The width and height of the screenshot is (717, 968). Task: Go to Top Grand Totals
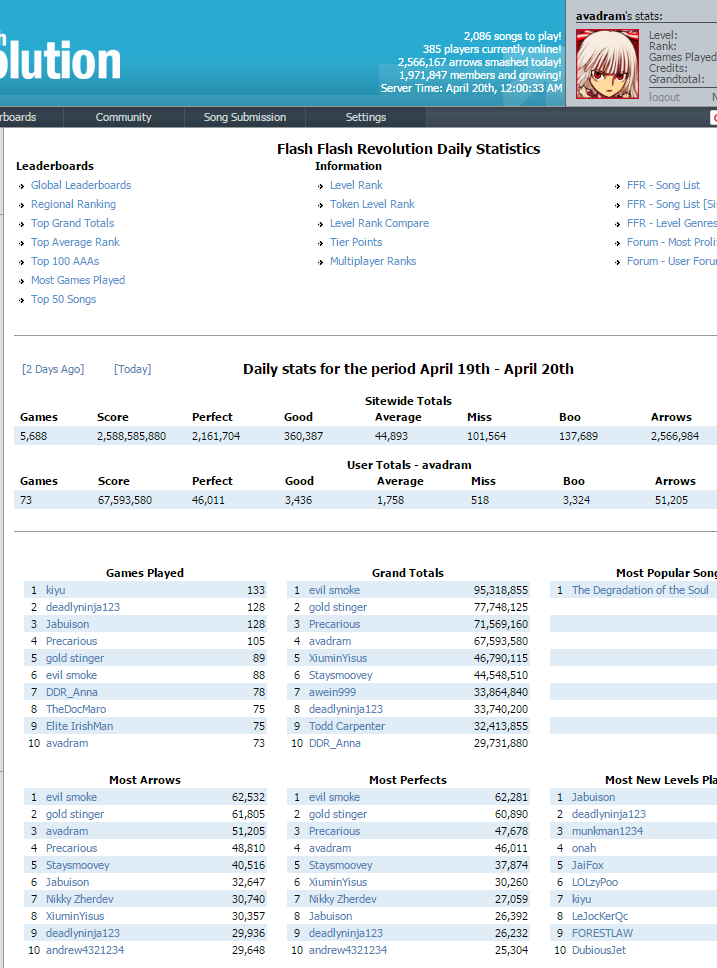click(x=72, y=223)
